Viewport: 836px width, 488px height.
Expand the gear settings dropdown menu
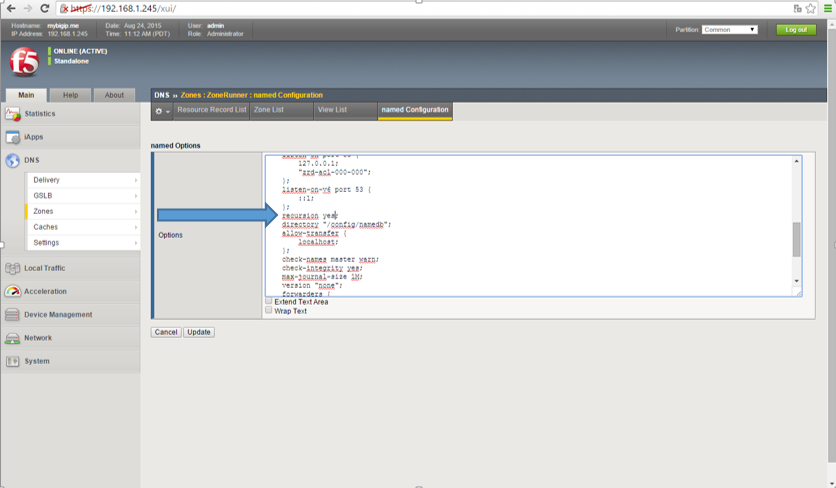162,111
